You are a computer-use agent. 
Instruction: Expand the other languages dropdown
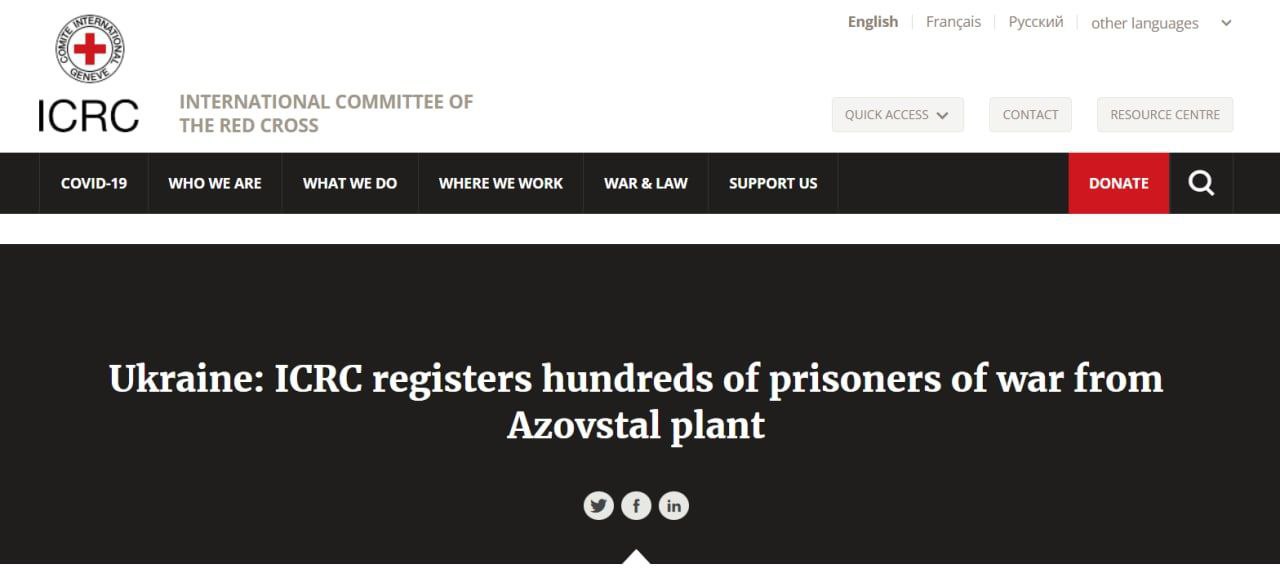[1161, 23]
